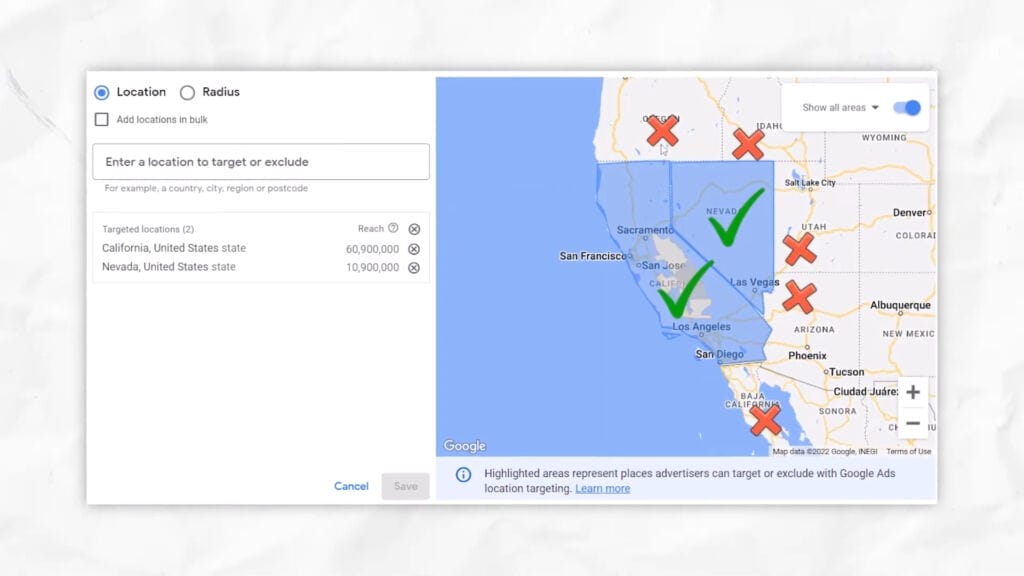Open the Reach help tooltip icon
The image size is (1024, 576).
coord(393,228)
